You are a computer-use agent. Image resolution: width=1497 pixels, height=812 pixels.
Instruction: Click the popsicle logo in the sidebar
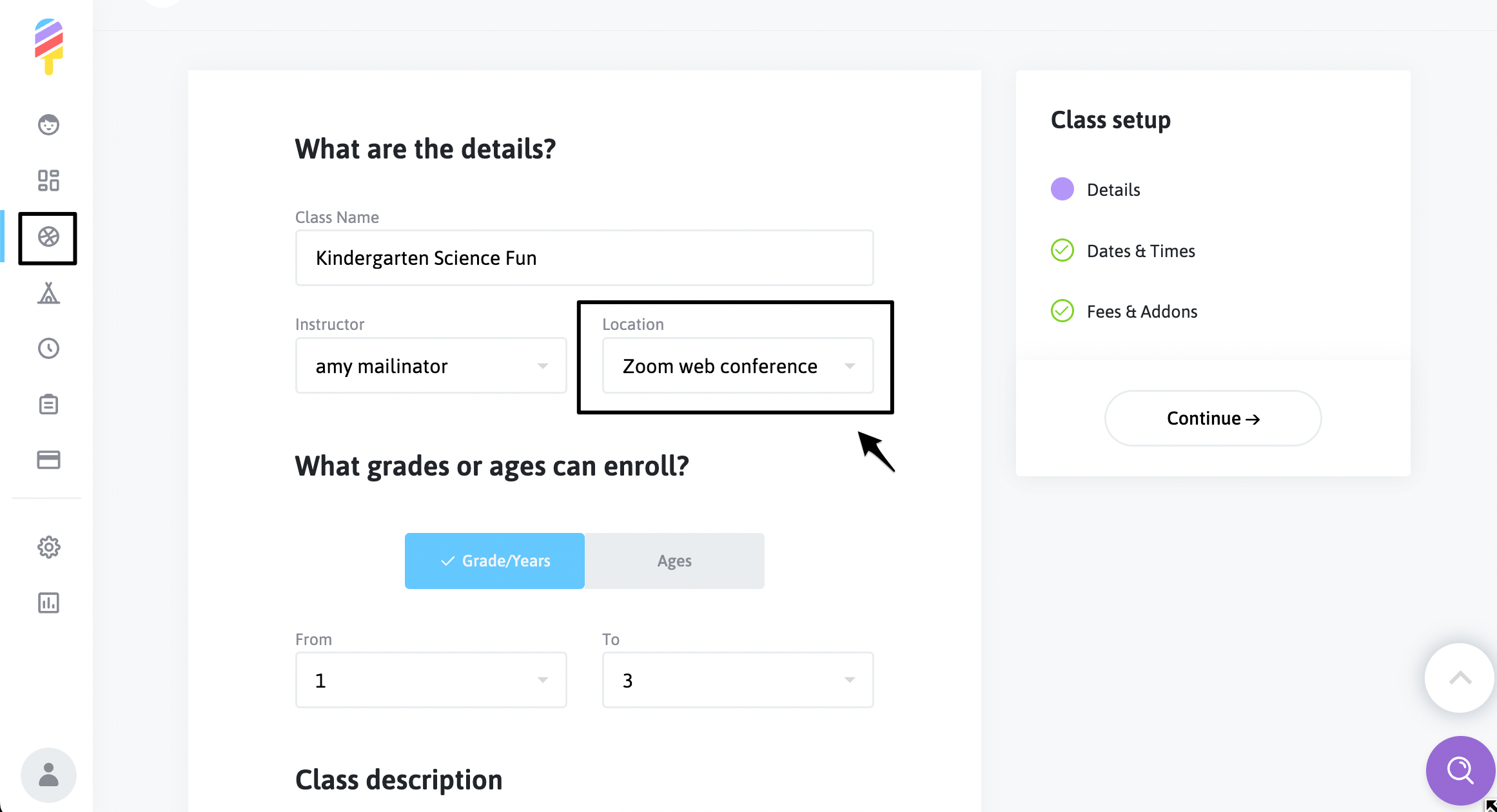(48, 46)
